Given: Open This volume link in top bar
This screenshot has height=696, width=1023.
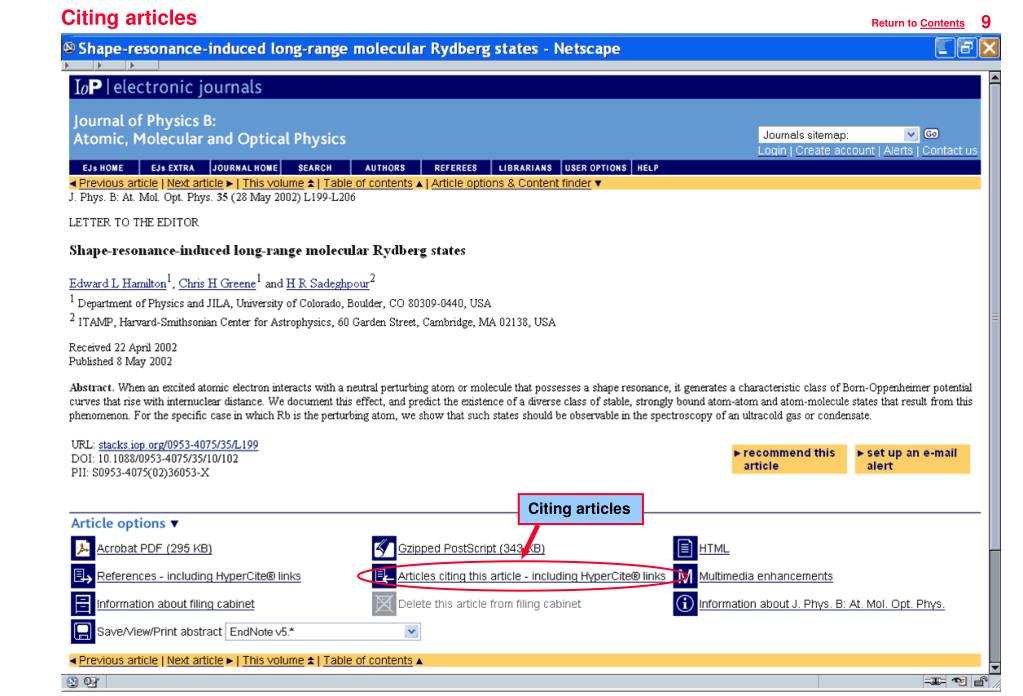Looking at the screenshot, I should [273, 183].
